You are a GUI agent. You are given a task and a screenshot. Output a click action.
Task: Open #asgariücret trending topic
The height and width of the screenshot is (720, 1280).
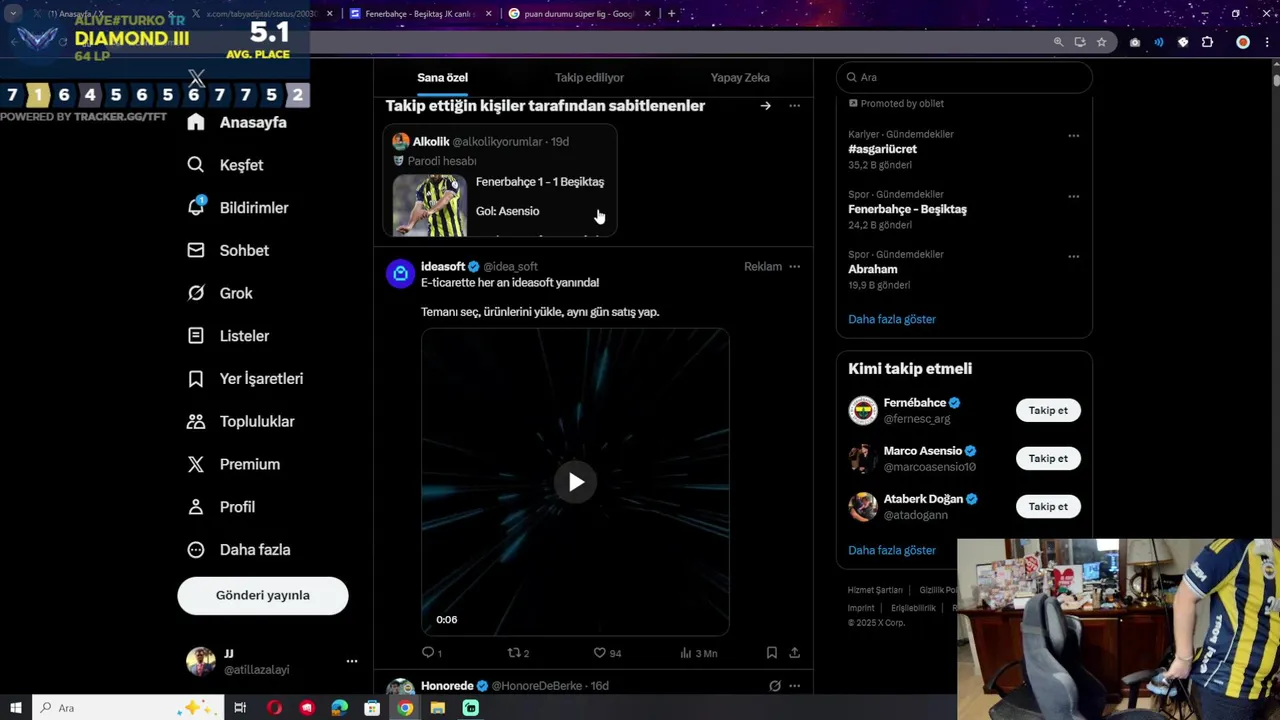click(882, 149)
